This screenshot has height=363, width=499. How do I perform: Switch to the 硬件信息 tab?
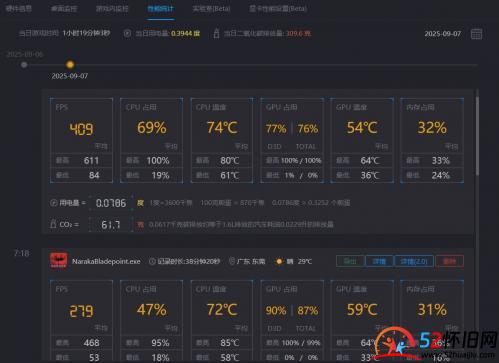point(19,8)
